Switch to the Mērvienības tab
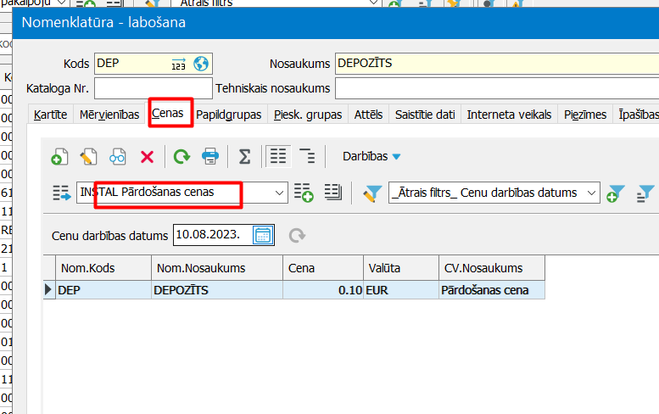Viewport: 659px width, 414px height. pyautogui.click(x=109, y=114)
